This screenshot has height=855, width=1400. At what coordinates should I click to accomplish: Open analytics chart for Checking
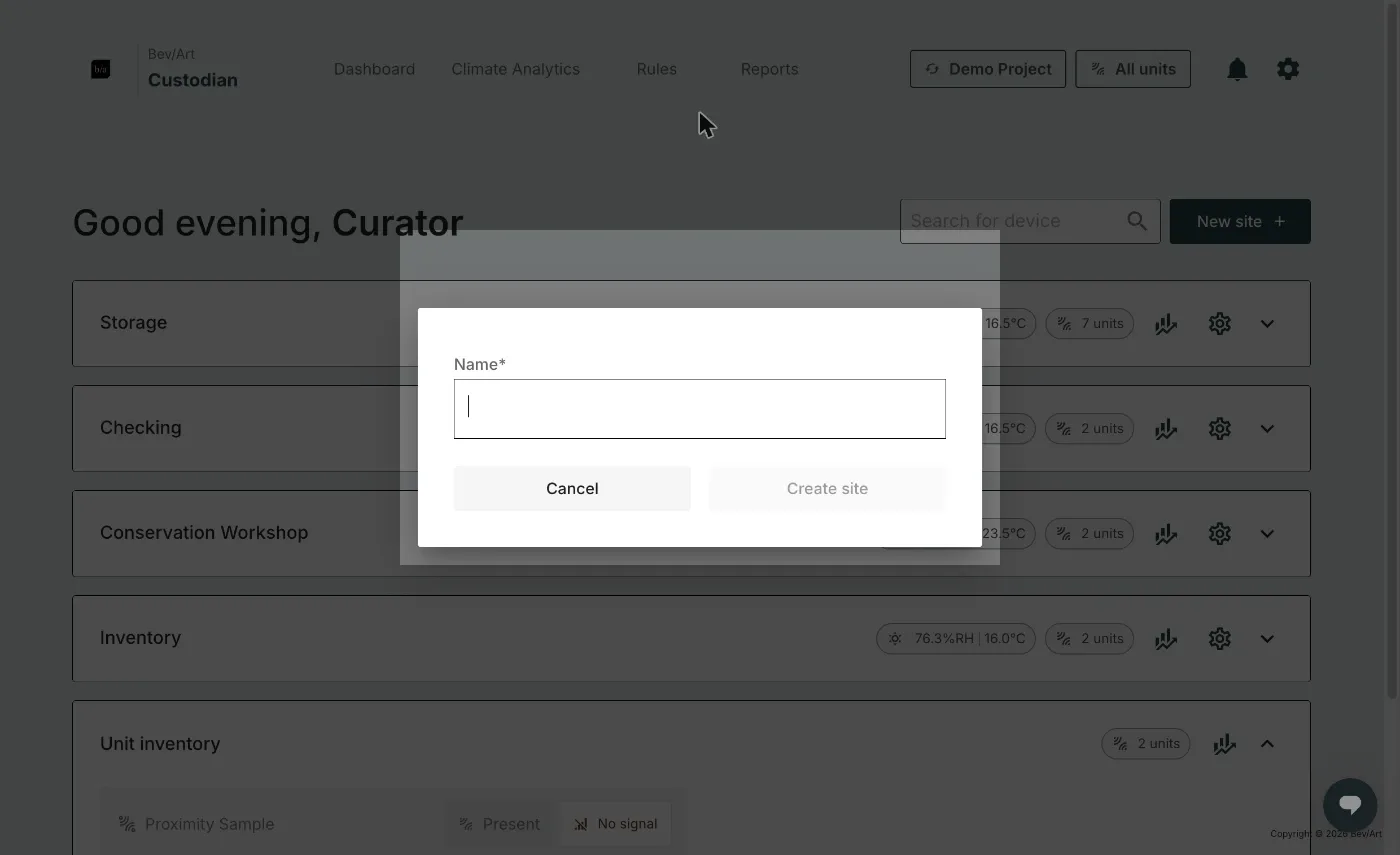pyautogui.click(x=1166, y=429)
